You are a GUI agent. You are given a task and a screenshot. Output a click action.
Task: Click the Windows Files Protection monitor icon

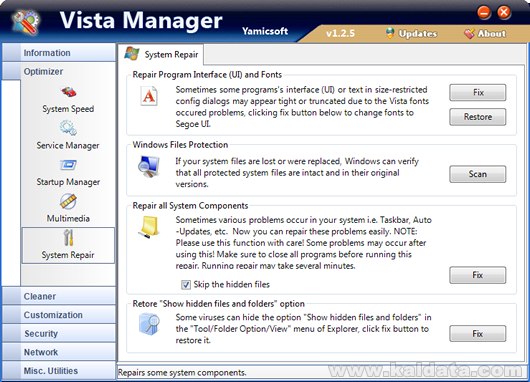point(149,167)
